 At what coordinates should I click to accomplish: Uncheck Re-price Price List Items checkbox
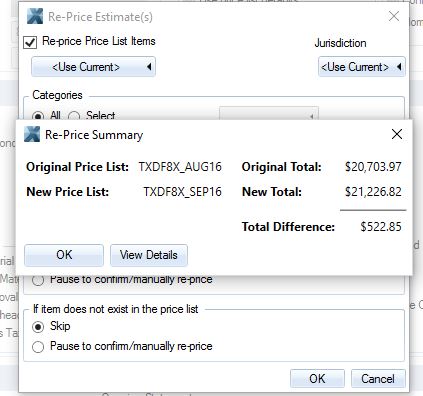(30, 42)
